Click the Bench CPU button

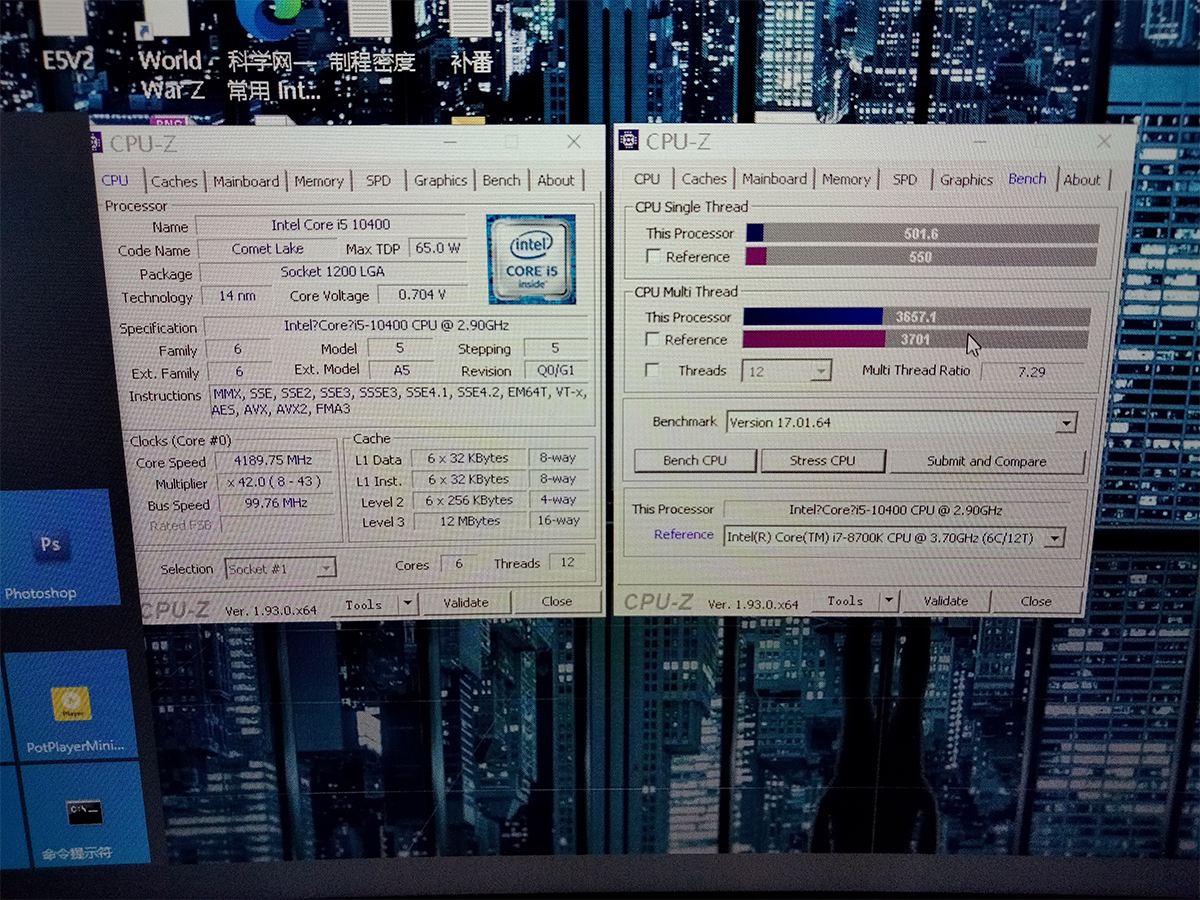coord(695,461)
